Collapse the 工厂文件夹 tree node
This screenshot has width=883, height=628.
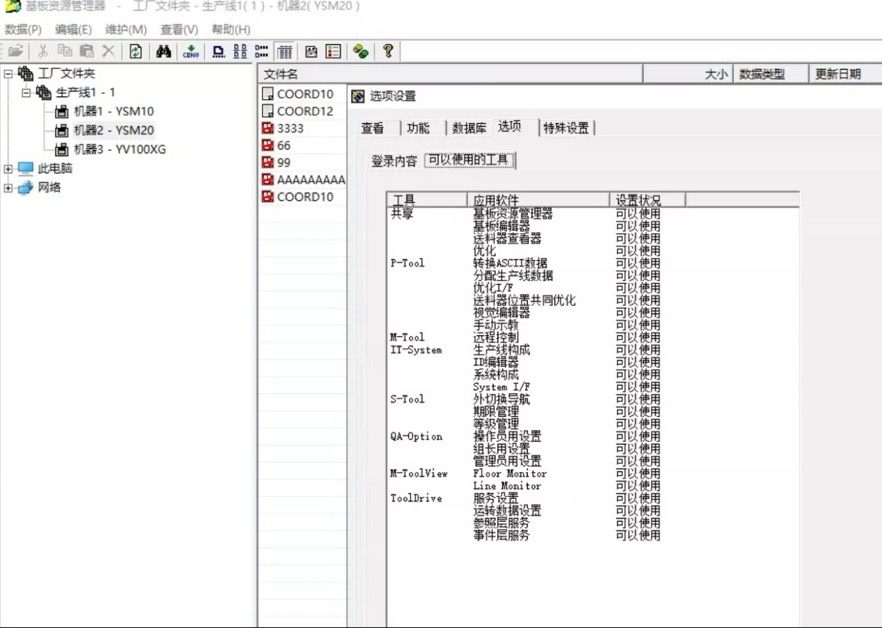(x=9, y=74)
